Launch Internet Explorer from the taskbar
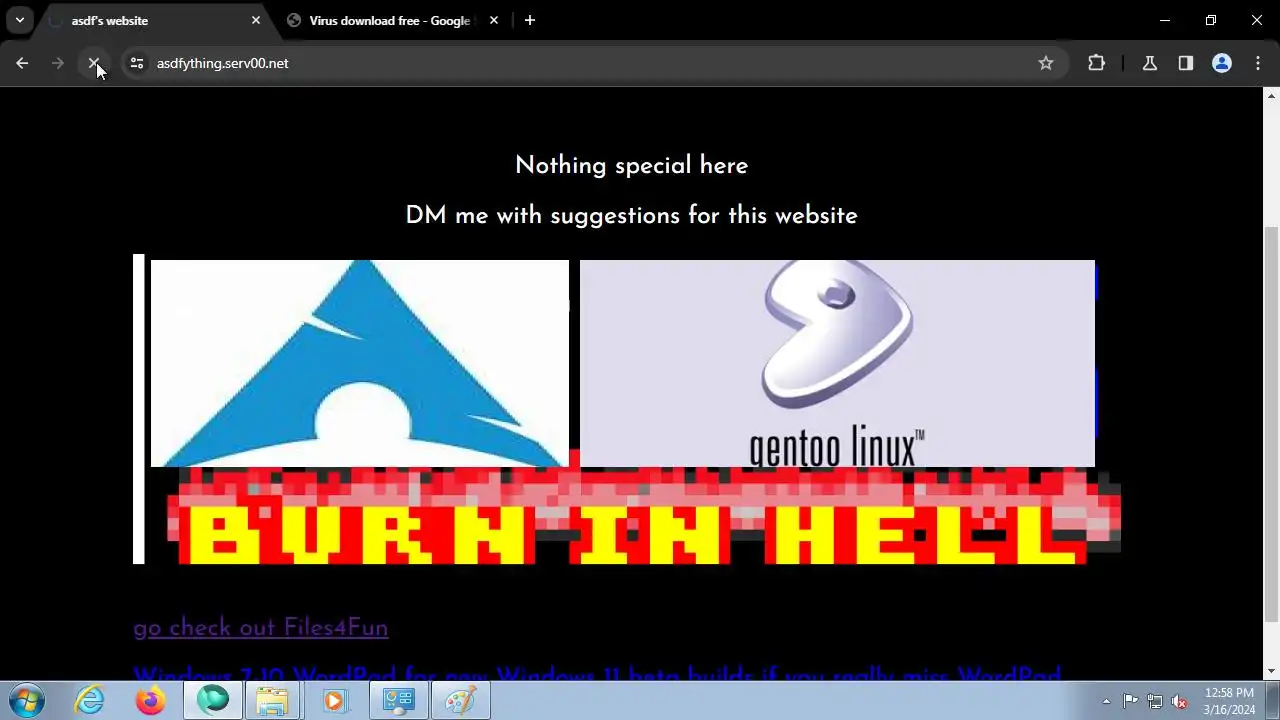 pos(90,701)
